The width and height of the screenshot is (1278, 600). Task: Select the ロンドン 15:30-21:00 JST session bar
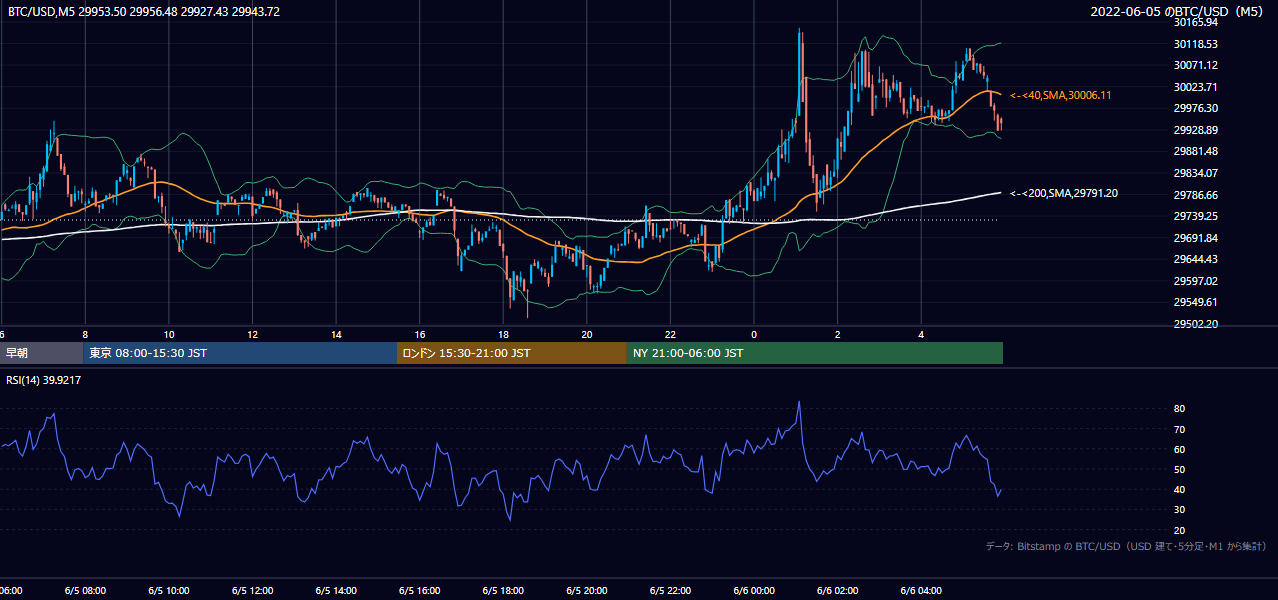[x=512, y=353]
